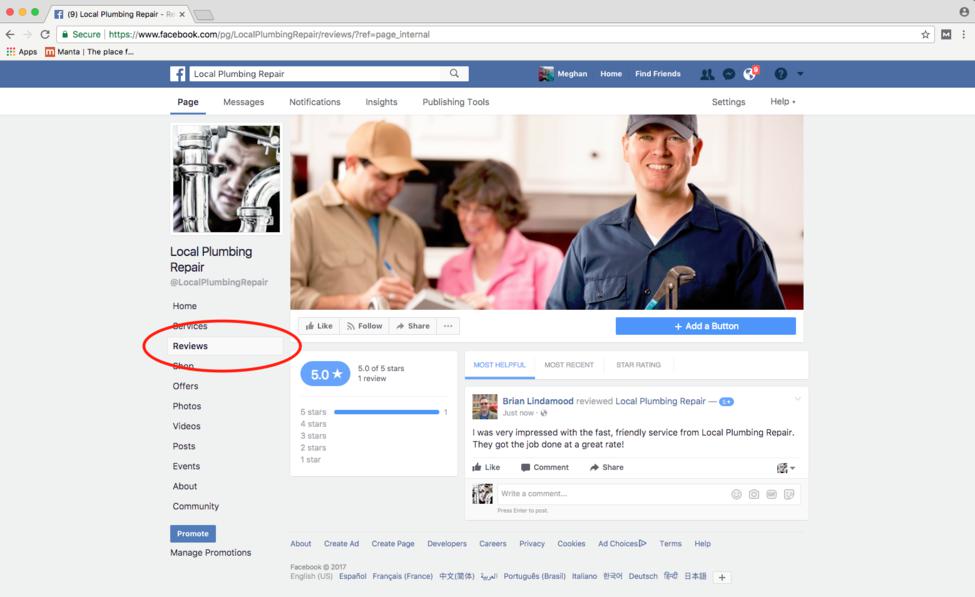Open account dropdown arrow in header
Viewport: 975px width, 597px height.
point(800,74)
